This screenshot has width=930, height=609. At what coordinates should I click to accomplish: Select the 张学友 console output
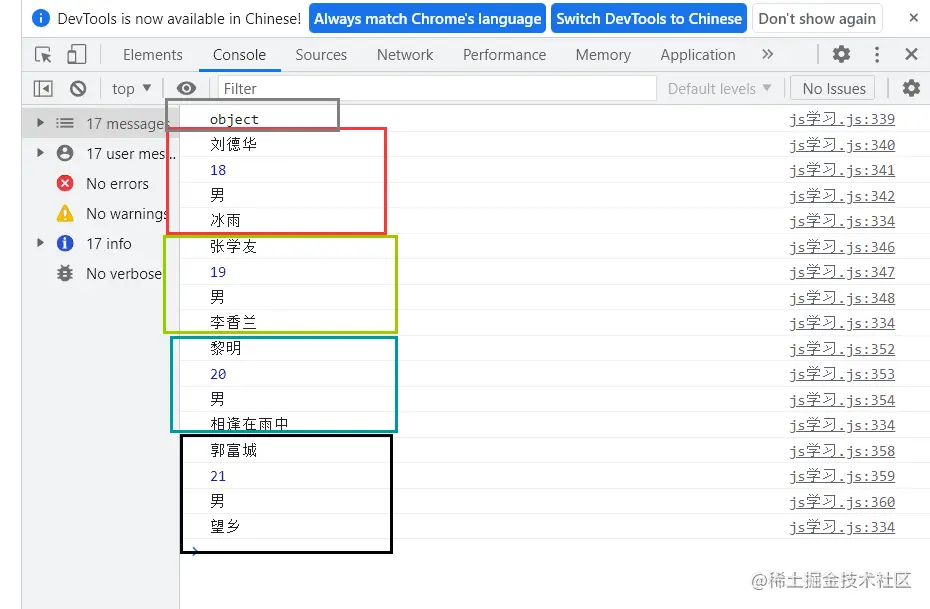[x=233, y=246]
